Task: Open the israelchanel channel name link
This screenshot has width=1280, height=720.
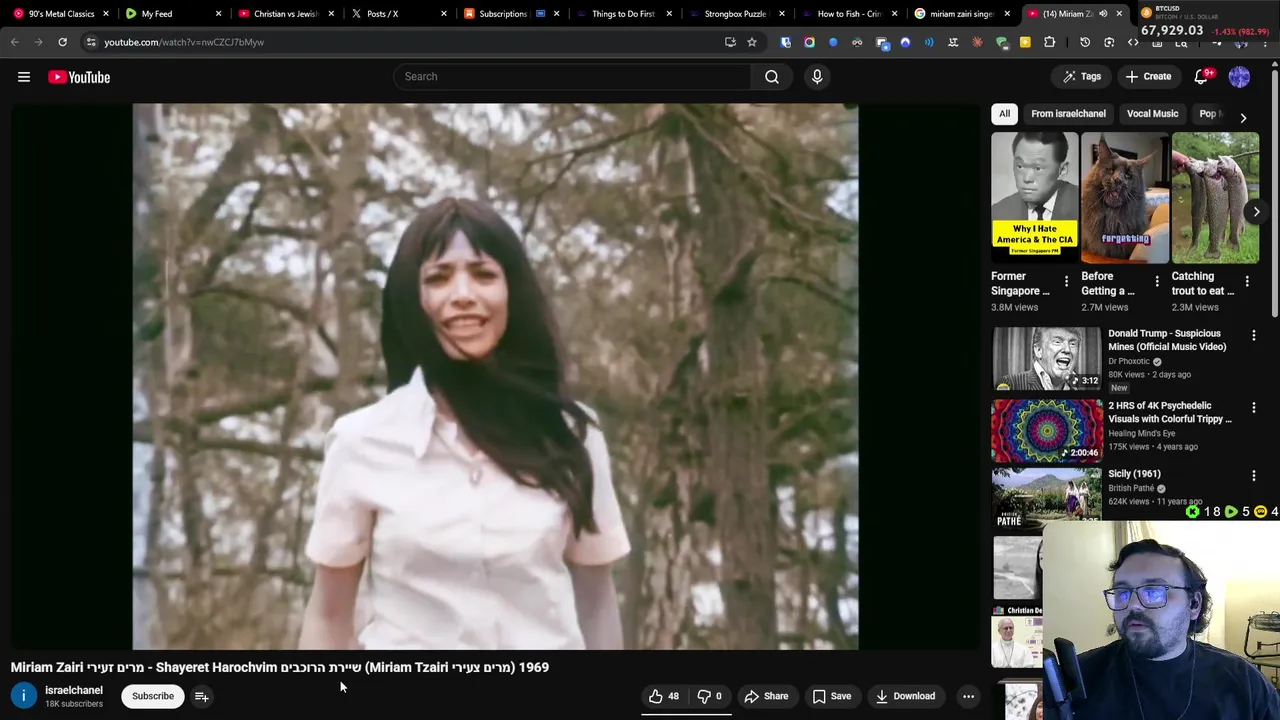Action: (x=74, y=690)
